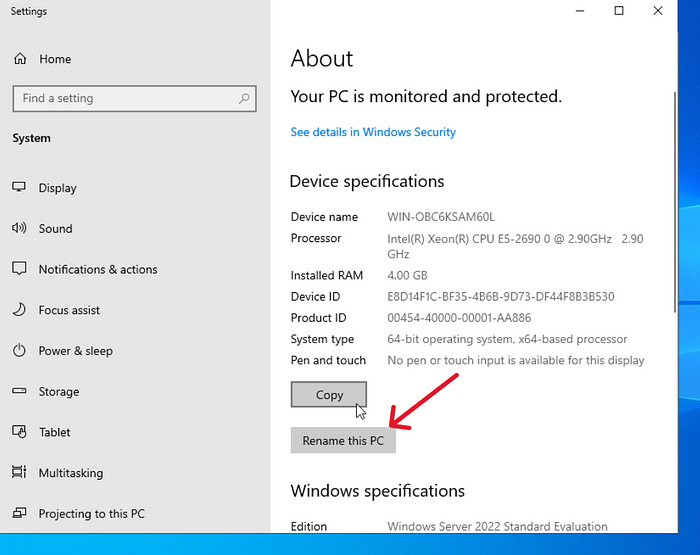Click the Intel Xeon processor value
Viewport: 700px width, 555px height.
point(515,246)
